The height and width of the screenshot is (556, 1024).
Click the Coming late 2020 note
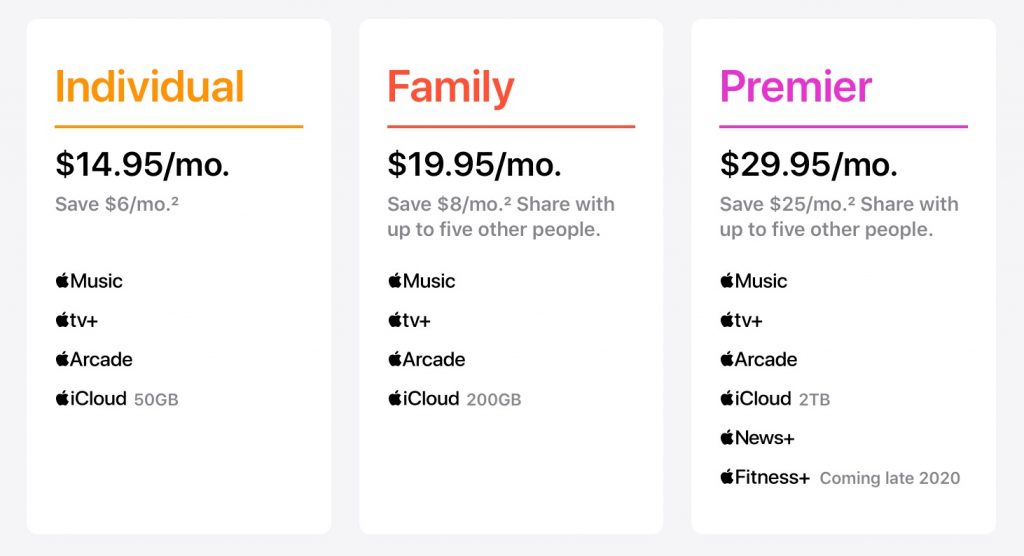tap(889, 478)
